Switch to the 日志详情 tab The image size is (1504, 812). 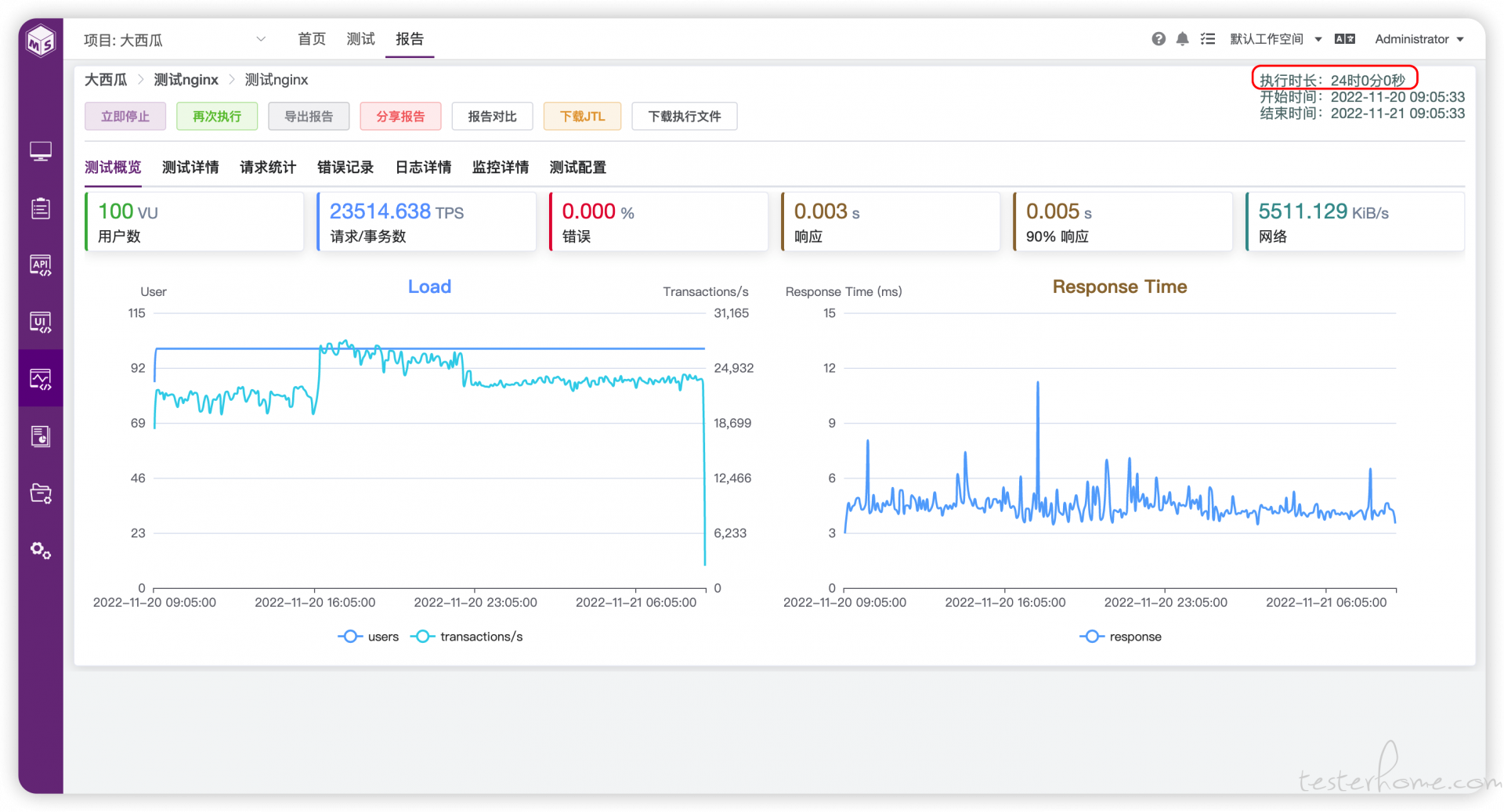pos(423,167)
